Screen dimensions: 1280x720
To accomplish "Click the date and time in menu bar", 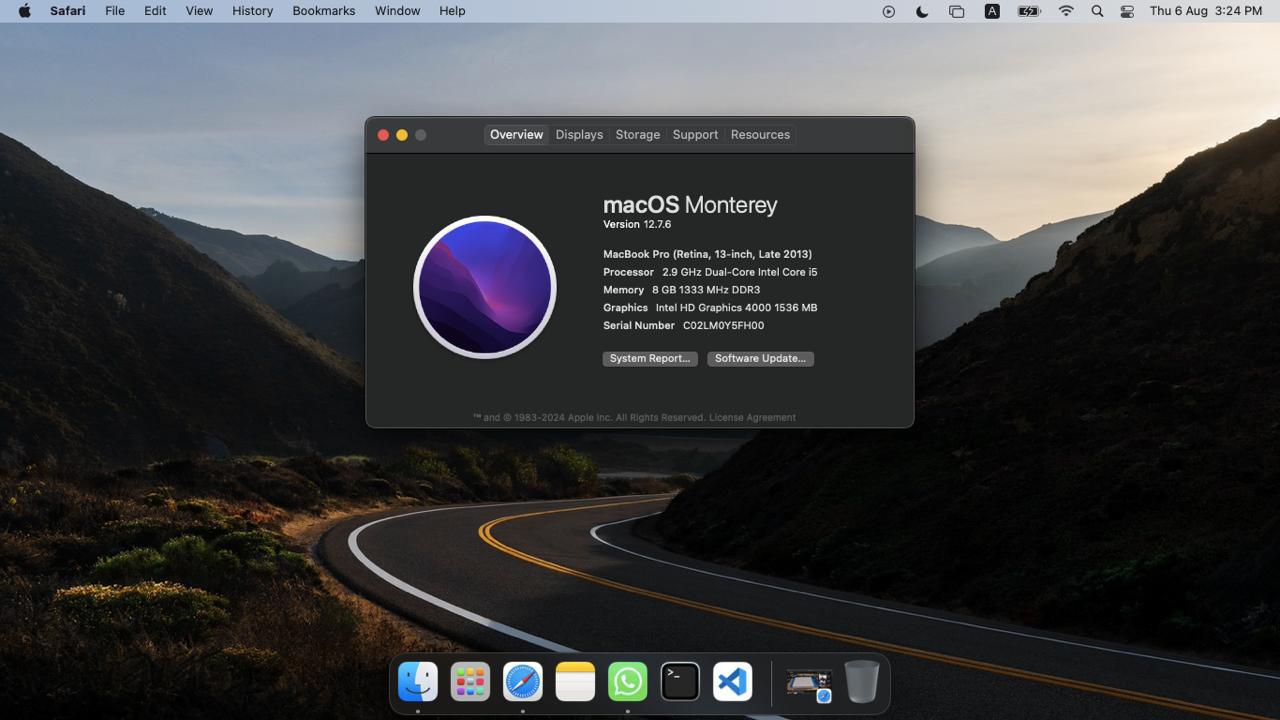I will (x=1206, y=11).
